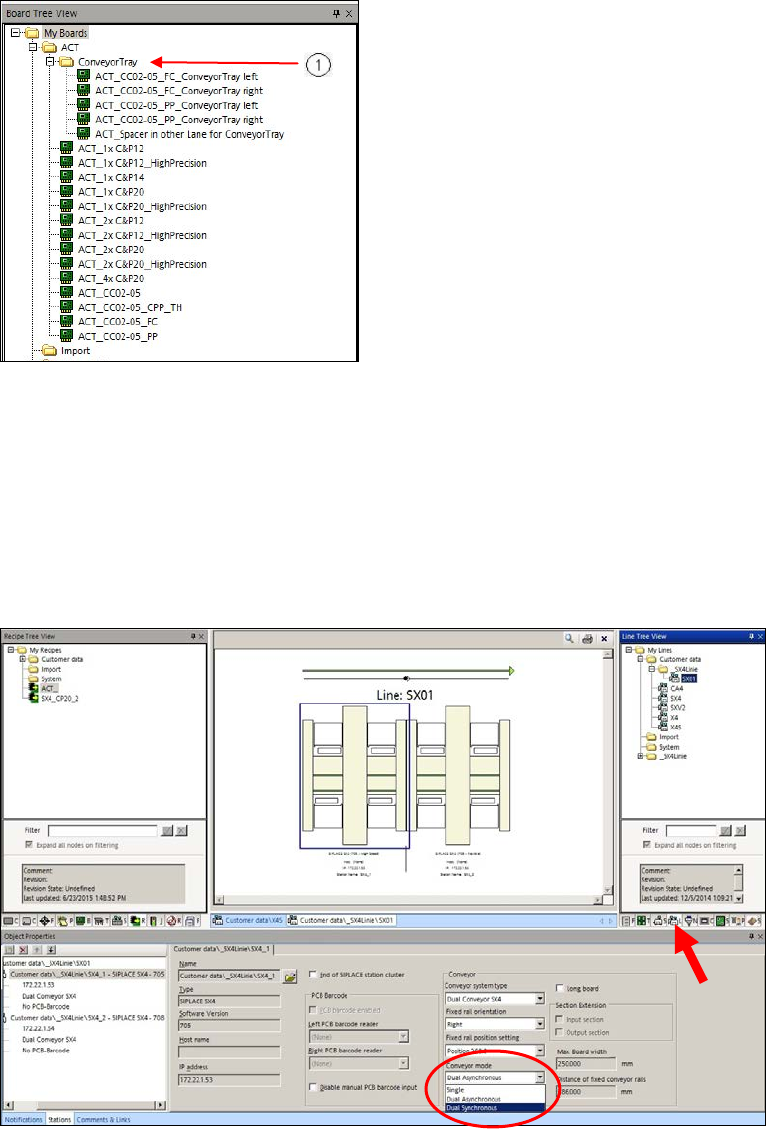Click the browse folder icon next to Name field

[x=290, y=977]
